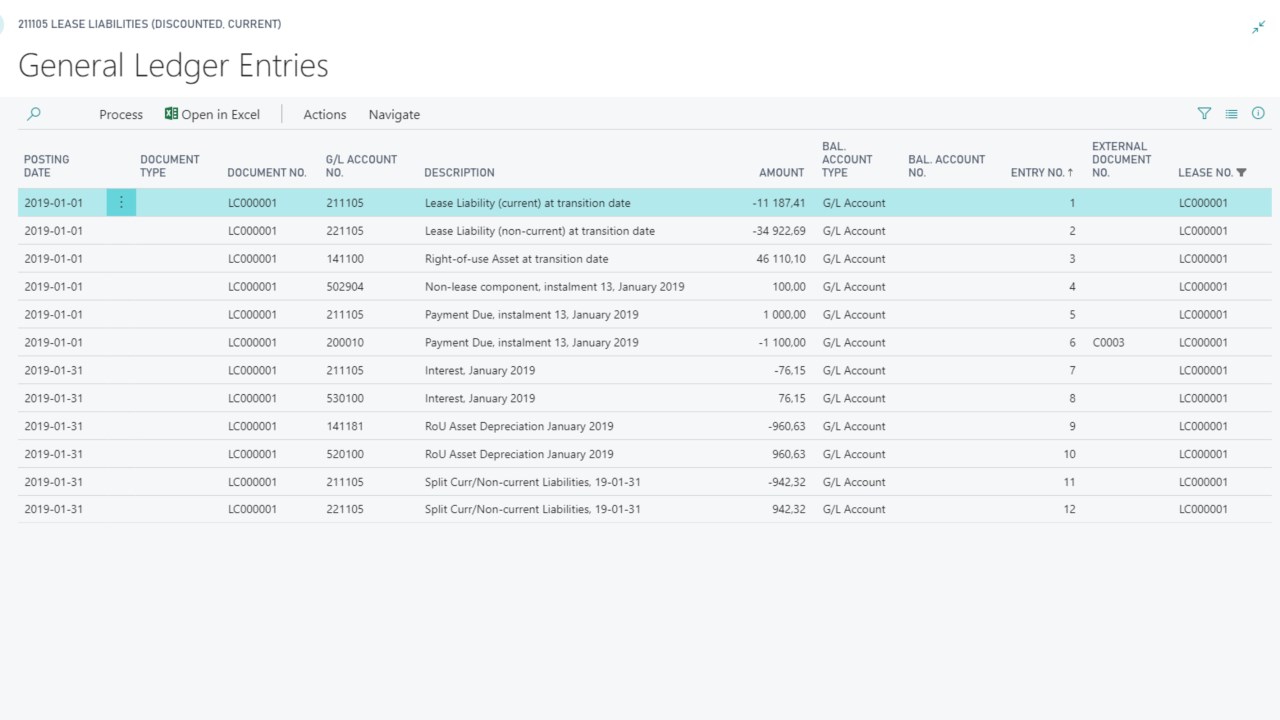Collapse the page with the shrink arrows icon
Viewport: 1280px width, 720px height.
click(1258, 28)
